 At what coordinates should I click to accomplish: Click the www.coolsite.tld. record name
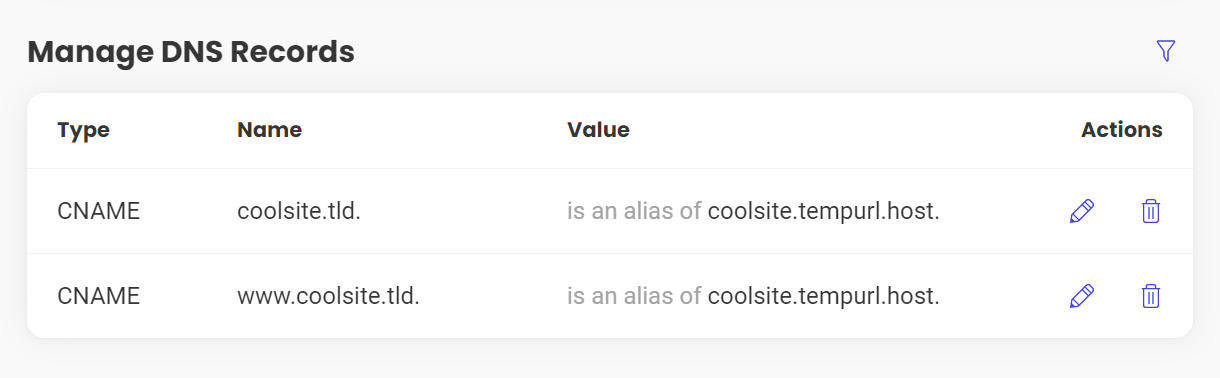coord(328,296)
